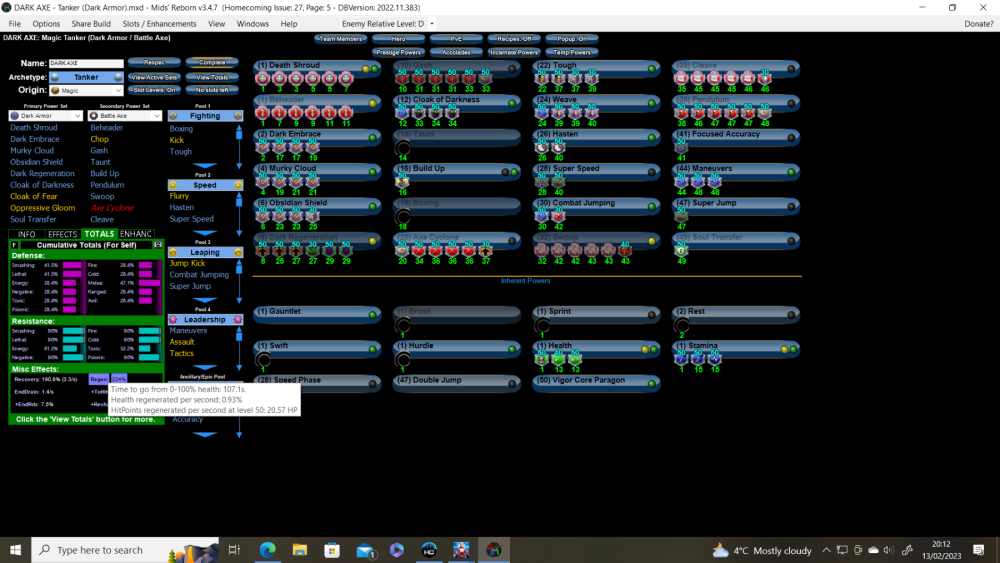Click the Team Members button
Viewport: 1000px width, 563px height.
coord(340,39)
